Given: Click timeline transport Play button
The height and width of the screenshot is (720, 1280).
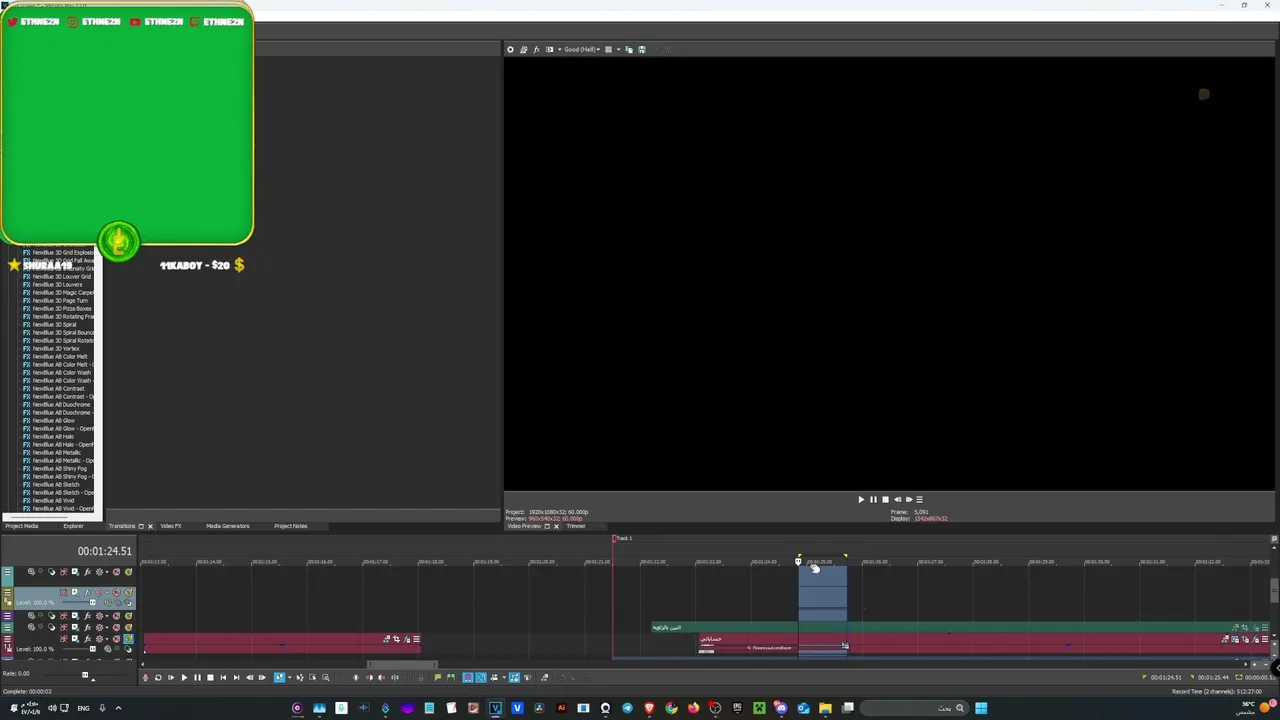Looking at the screenshot, I should click(x=184, y=678).
